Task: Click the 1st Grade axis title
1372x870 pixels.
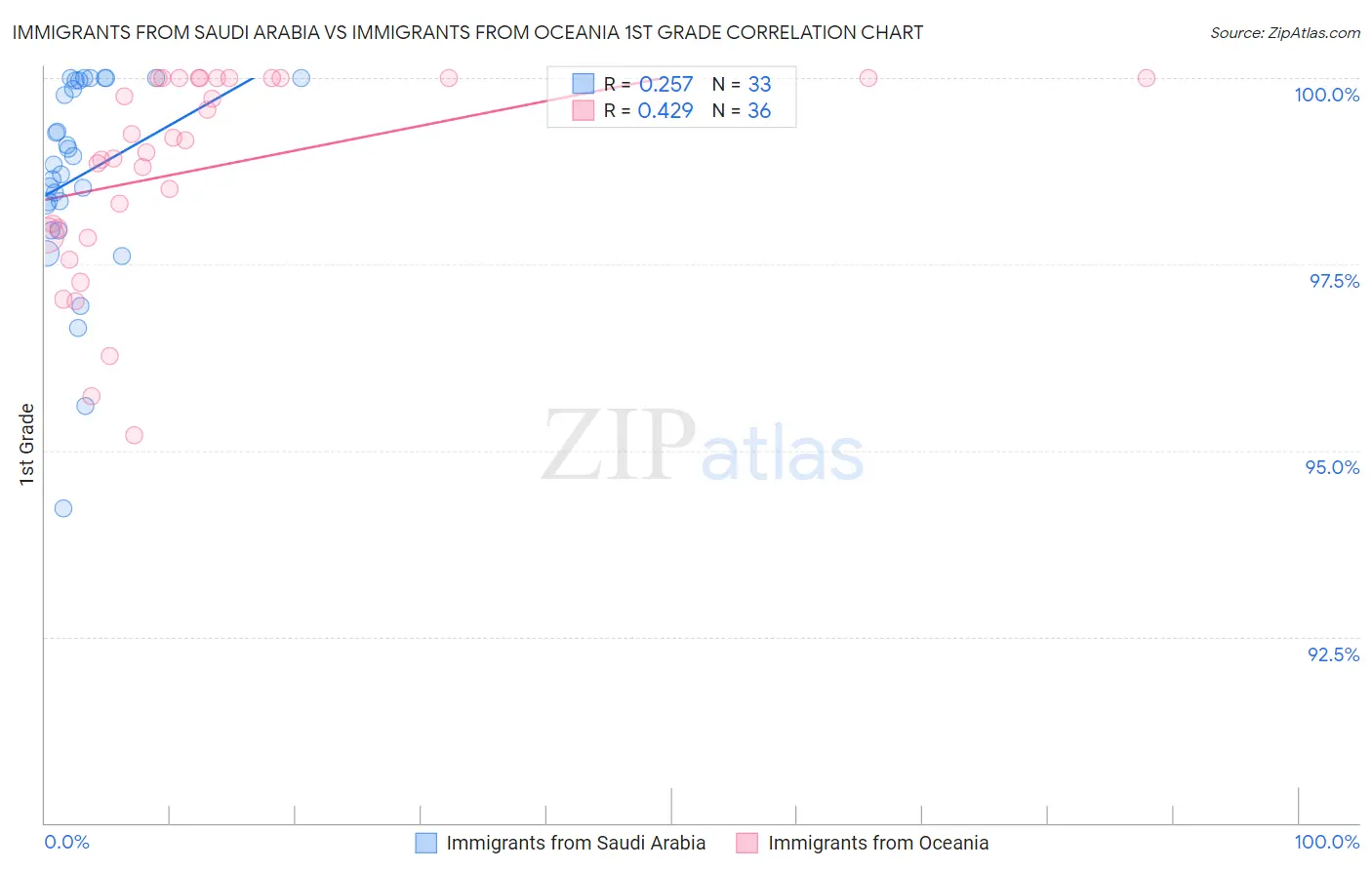Action: coord(27,444)
